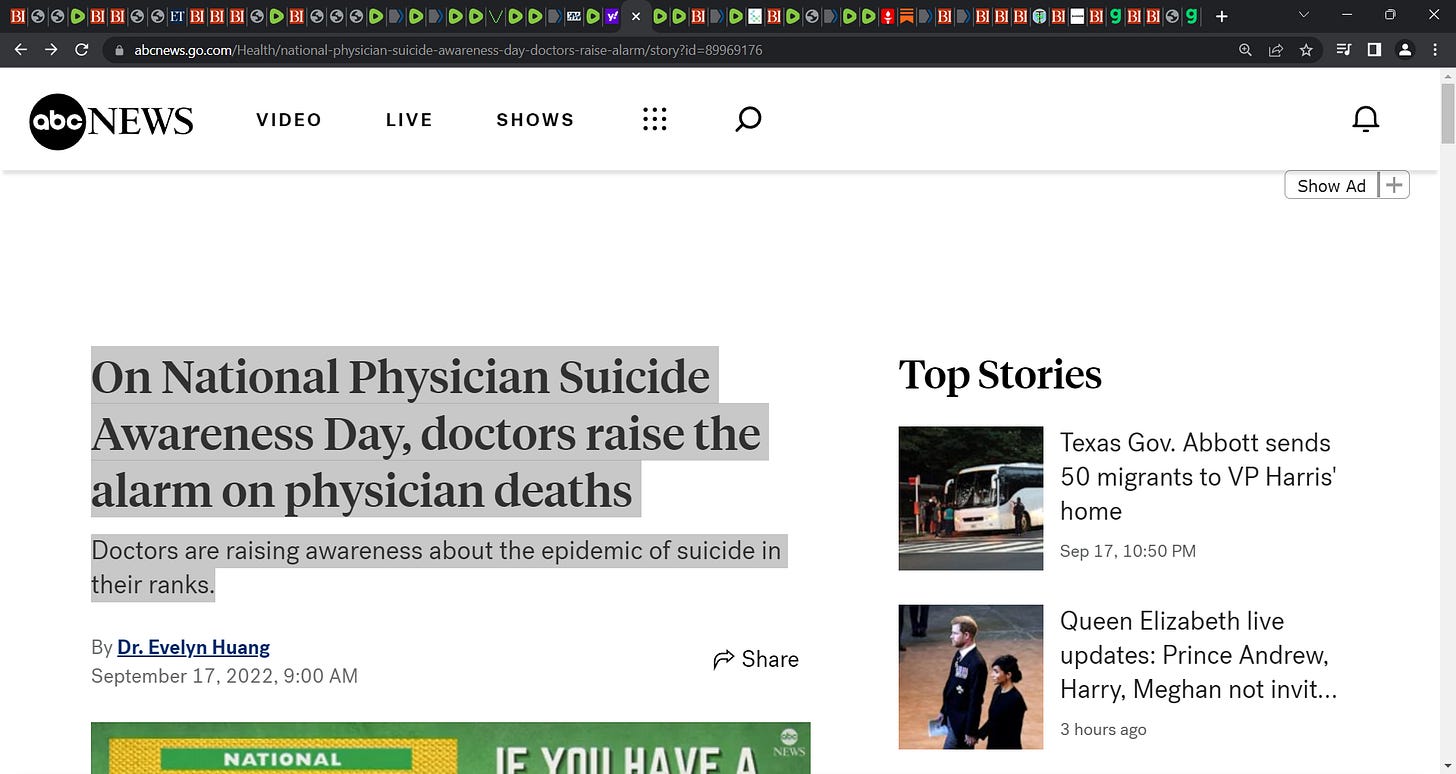The image size is (1456, 774).
Task: Click the scrollbar up arrow
Action: 1447,77
